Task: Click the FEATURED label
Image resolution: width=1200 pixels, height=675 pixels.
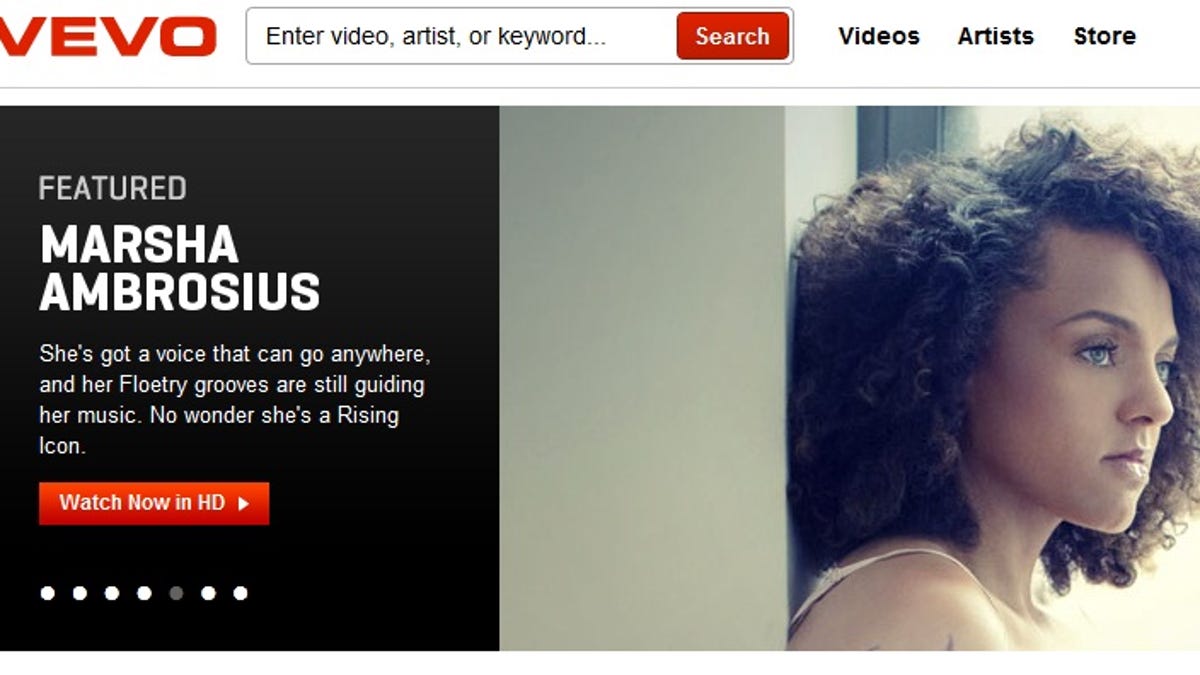Action: tap(113, 188)
